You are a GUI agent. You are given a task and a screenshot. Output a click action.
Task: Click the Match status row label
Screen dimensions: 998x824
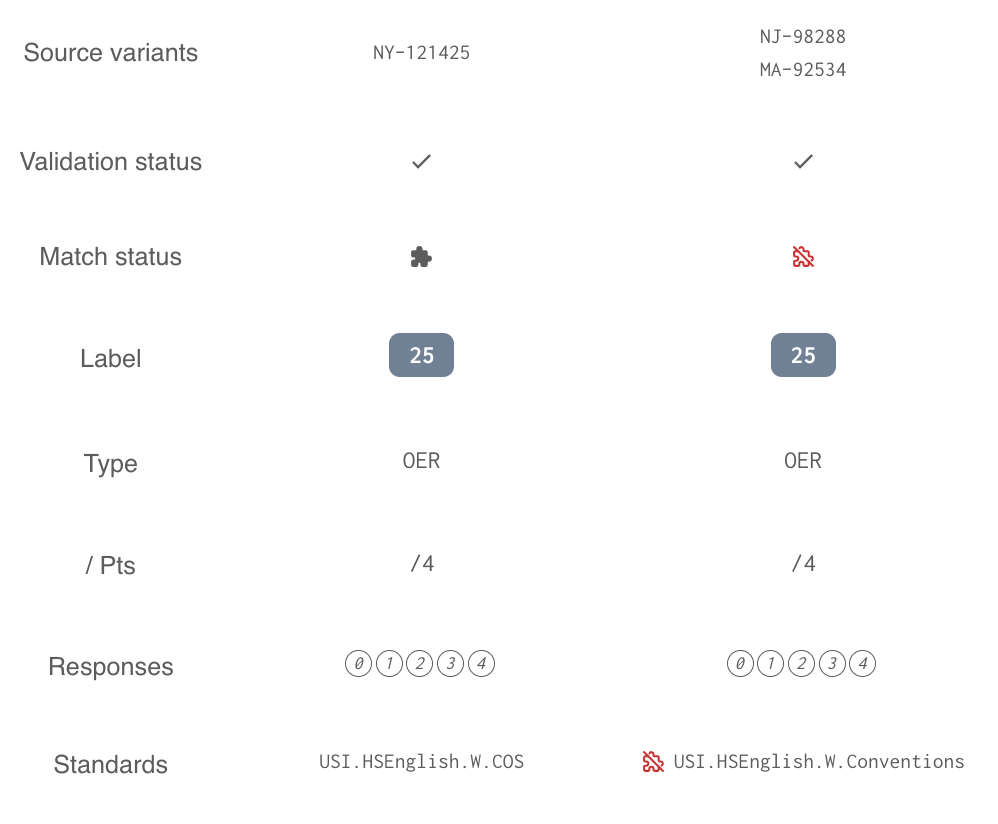pyautogui.click(x=111, y=256)
